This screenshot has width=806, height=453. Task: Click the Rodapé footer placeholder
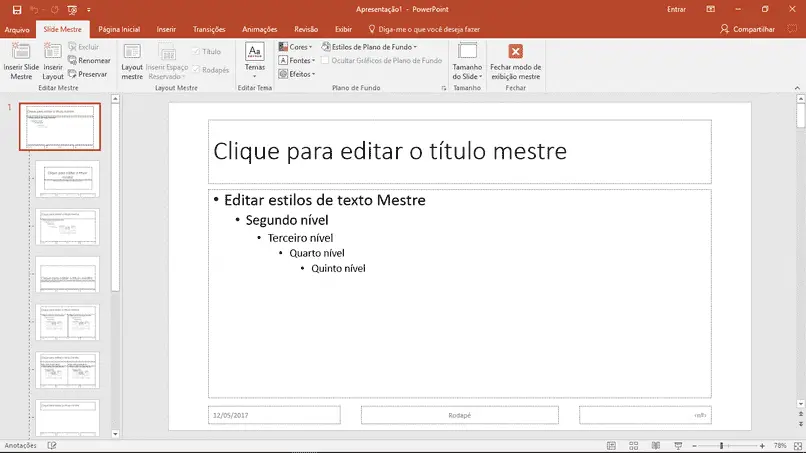[460, 415]
